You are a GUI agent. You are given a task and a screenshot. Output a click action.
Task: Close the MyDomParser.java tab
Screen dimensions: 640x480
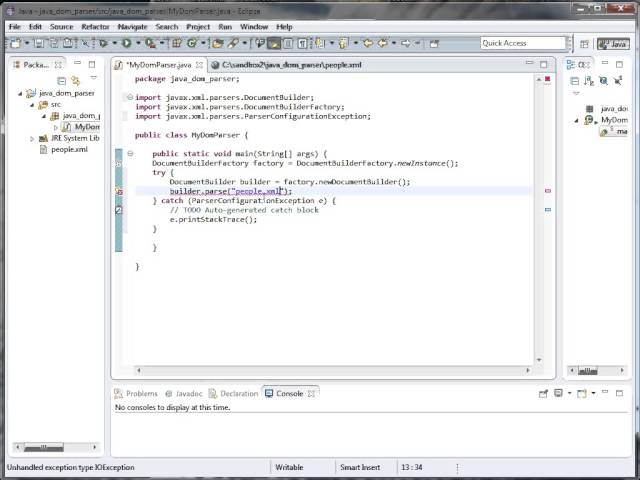(199, 65)
